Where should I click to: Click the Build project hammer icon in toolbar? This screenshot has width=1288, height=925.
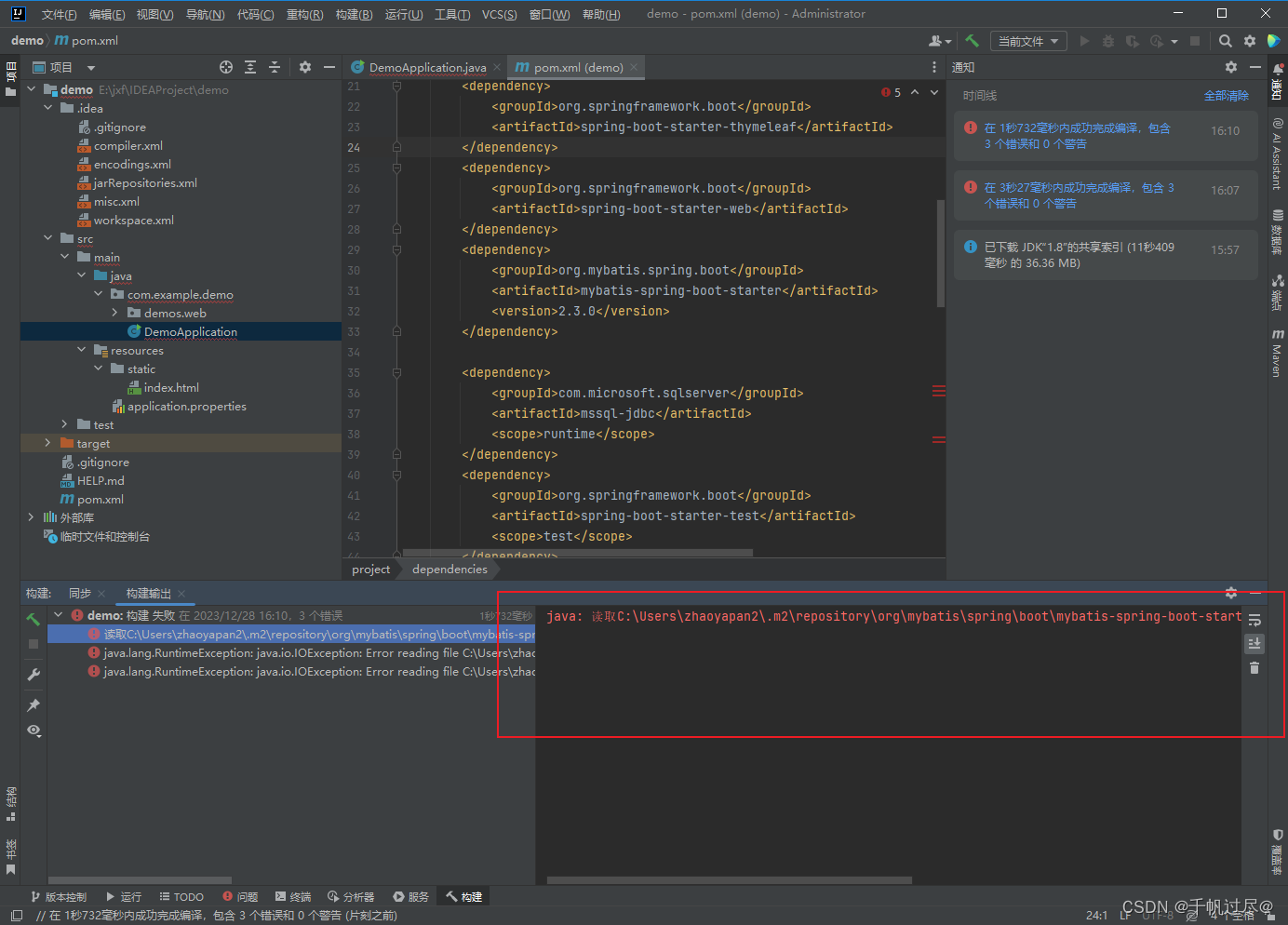click(x=972, y=41)
